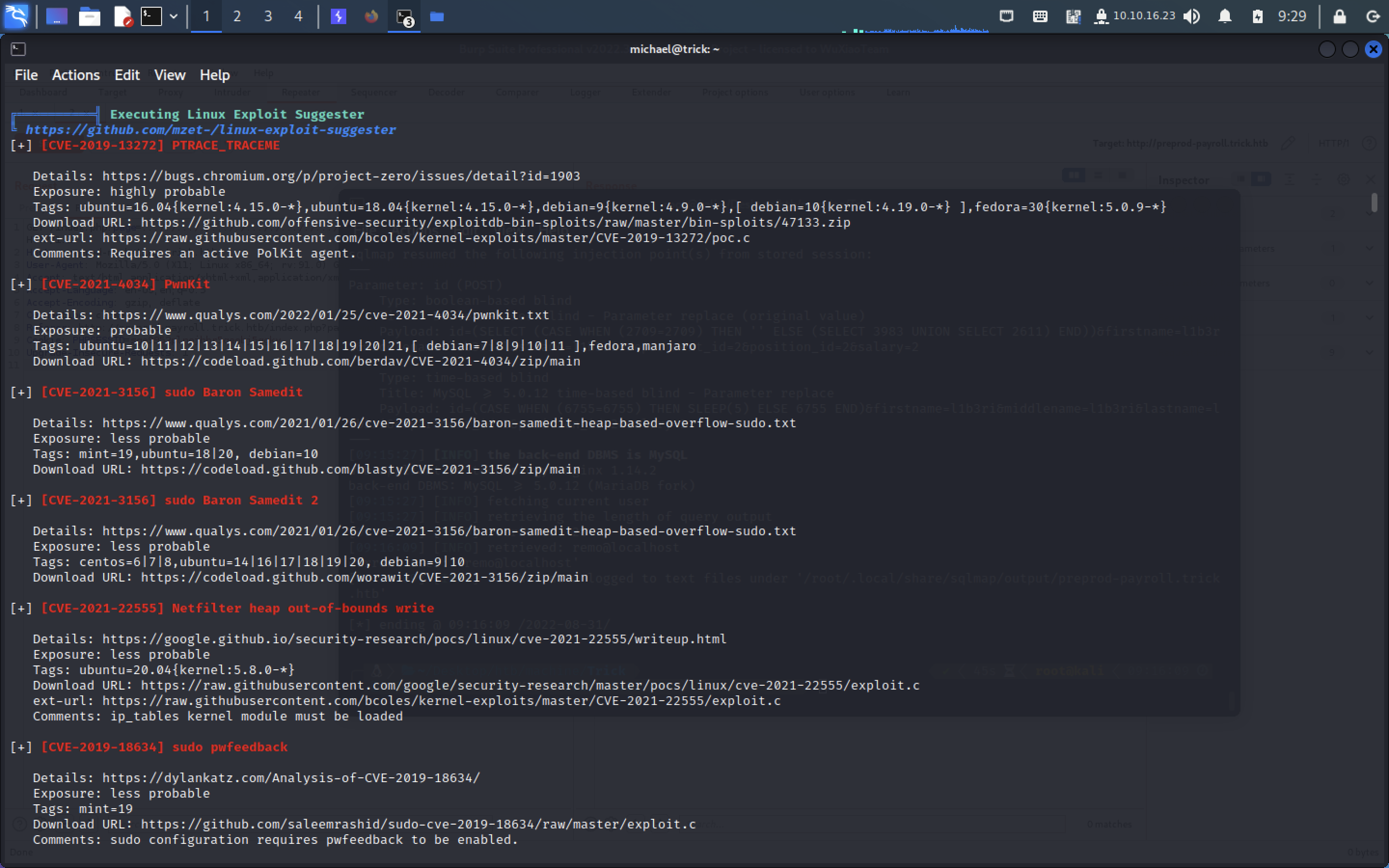
Task: Open the File menu
Action: point(26,75)
